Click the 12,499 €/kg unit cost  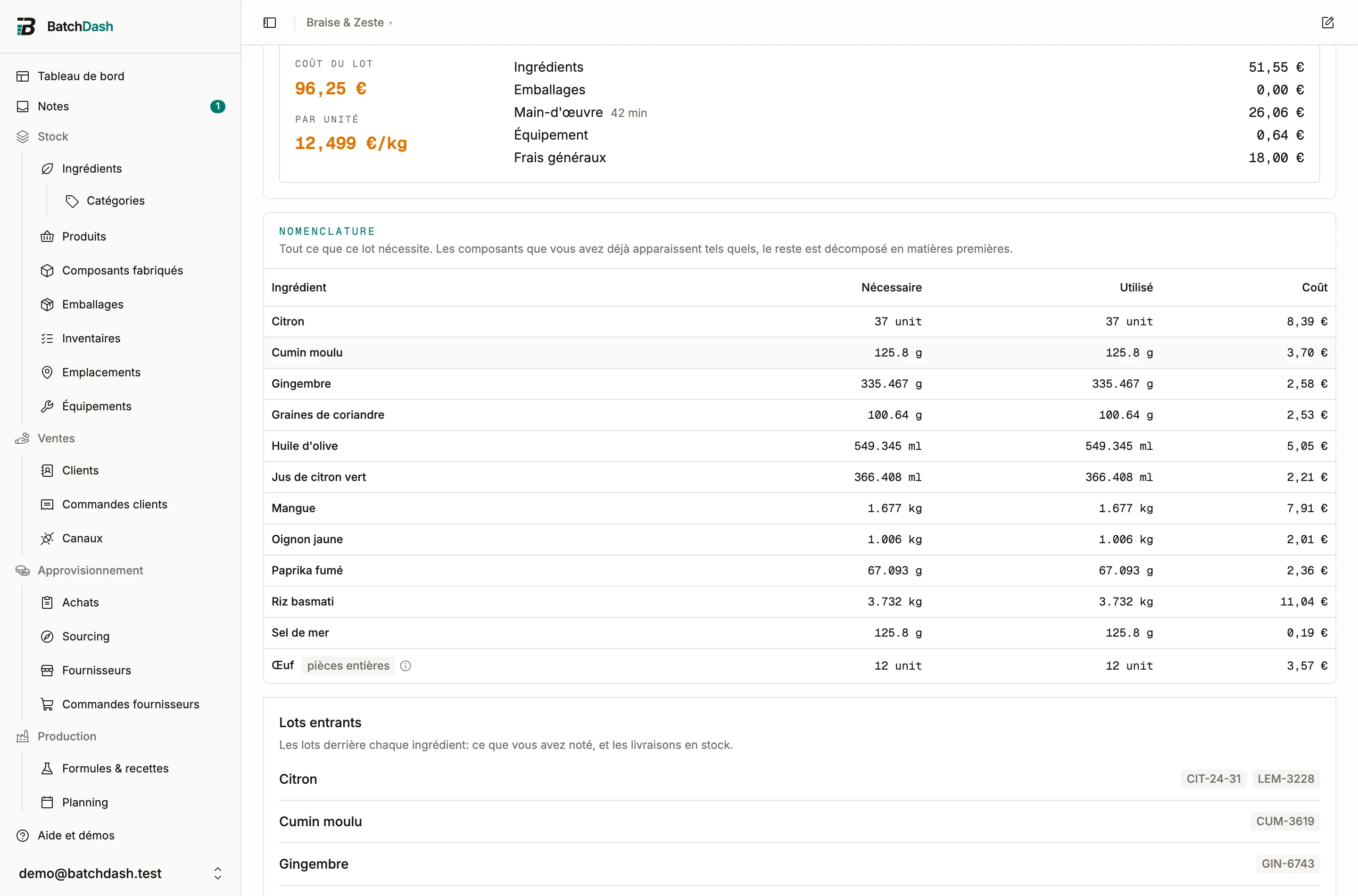[351, 143]
